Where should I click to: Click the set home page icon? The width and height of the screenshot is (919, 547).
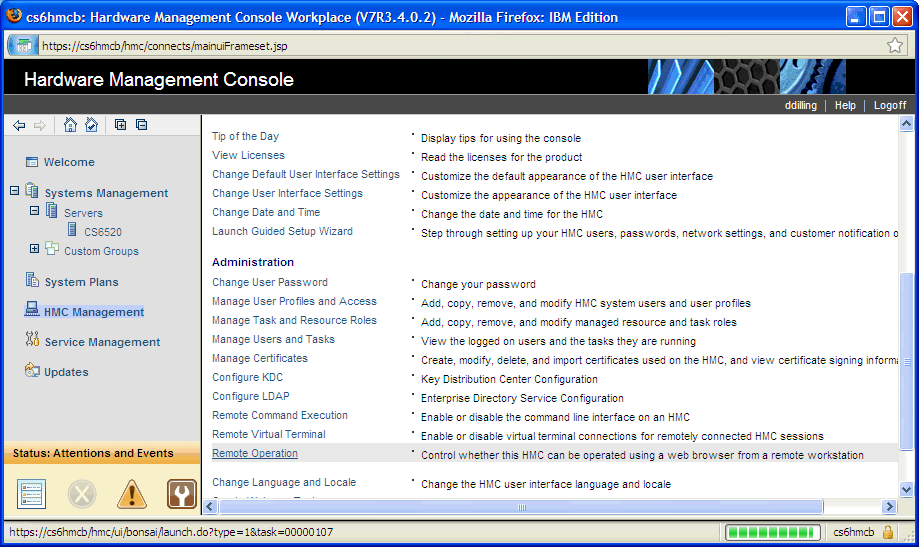click(91, 125)
